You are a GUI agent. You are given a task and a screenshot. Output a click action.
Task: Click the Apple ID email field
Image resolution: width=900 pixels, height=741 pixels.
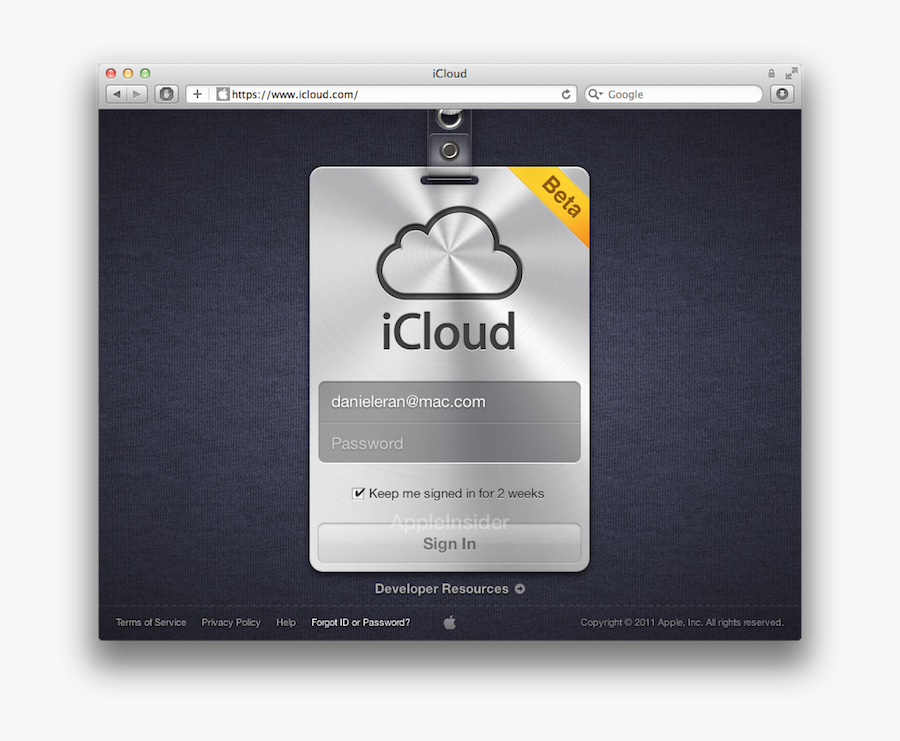tap(449, 402)
